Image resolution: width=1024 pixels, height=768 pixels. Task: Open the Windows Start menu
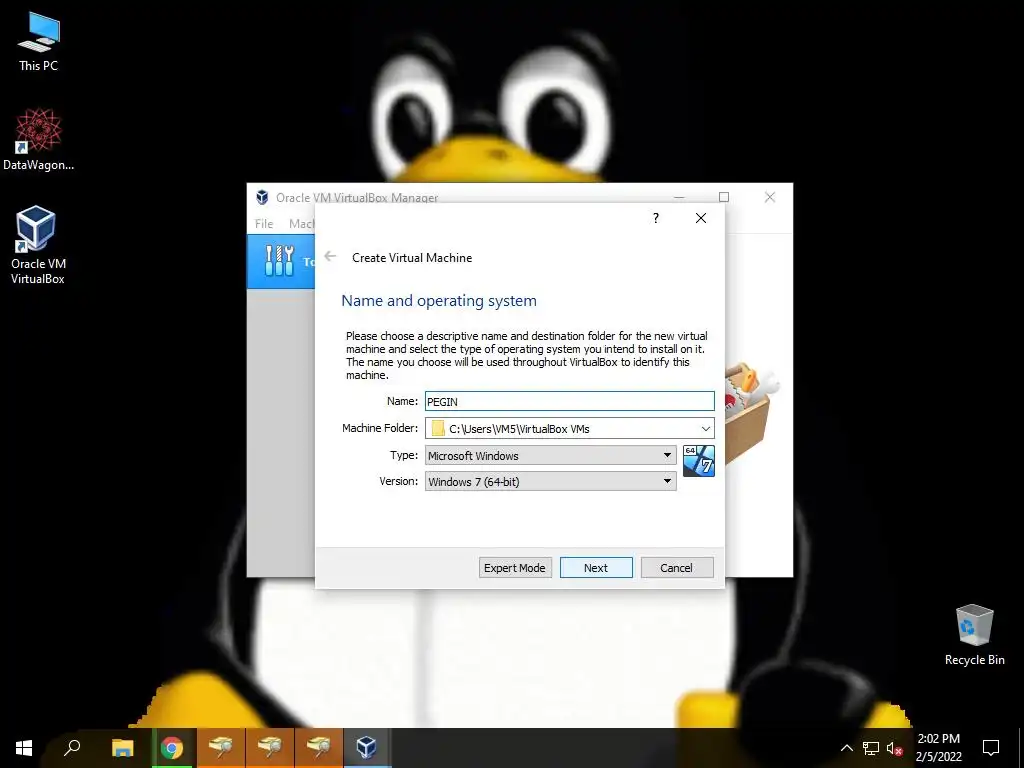point(24,748)
